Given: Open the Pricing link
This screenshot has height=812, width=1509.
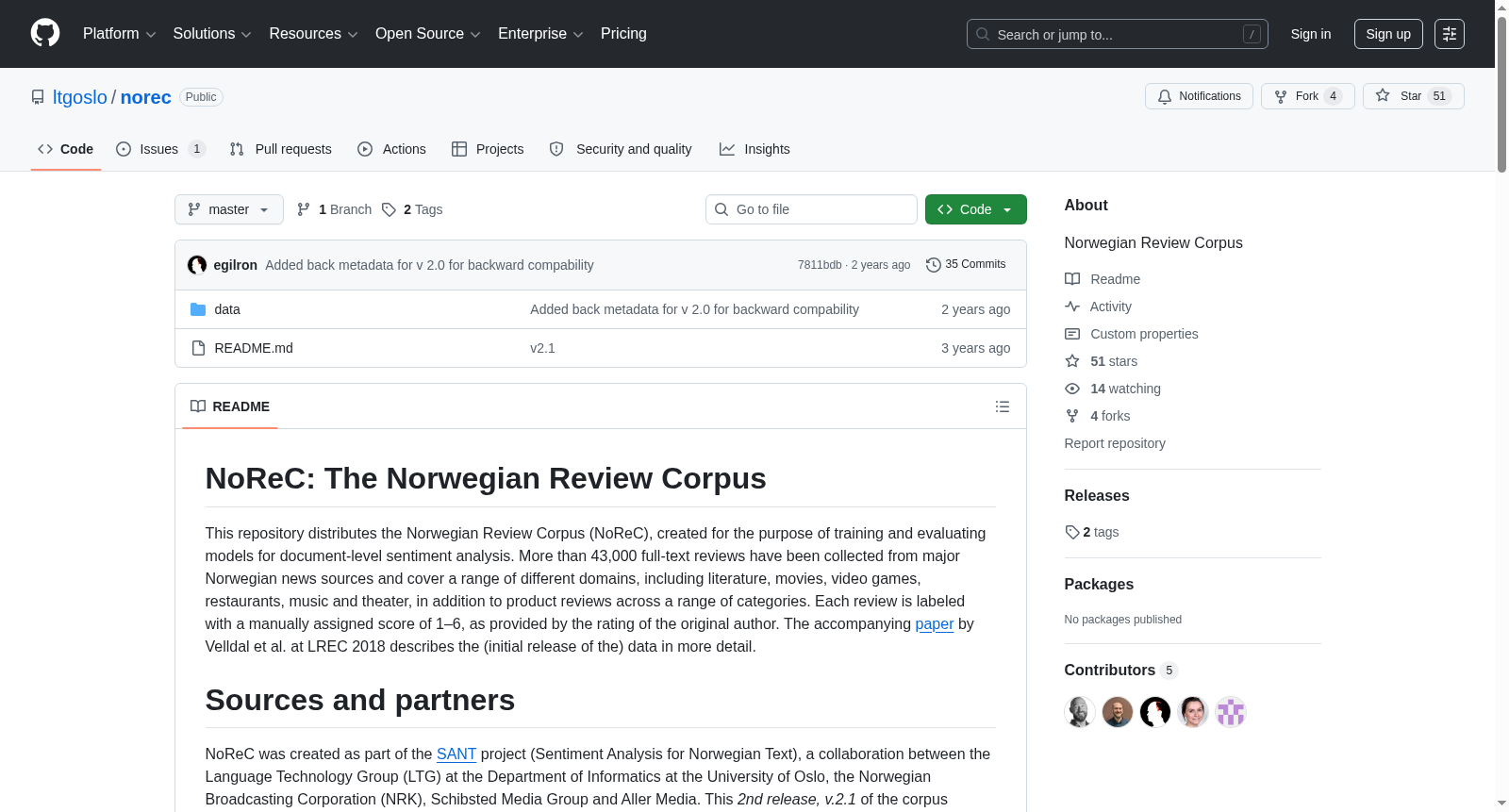Looking at the screenshot, I should tap(623, 34).
